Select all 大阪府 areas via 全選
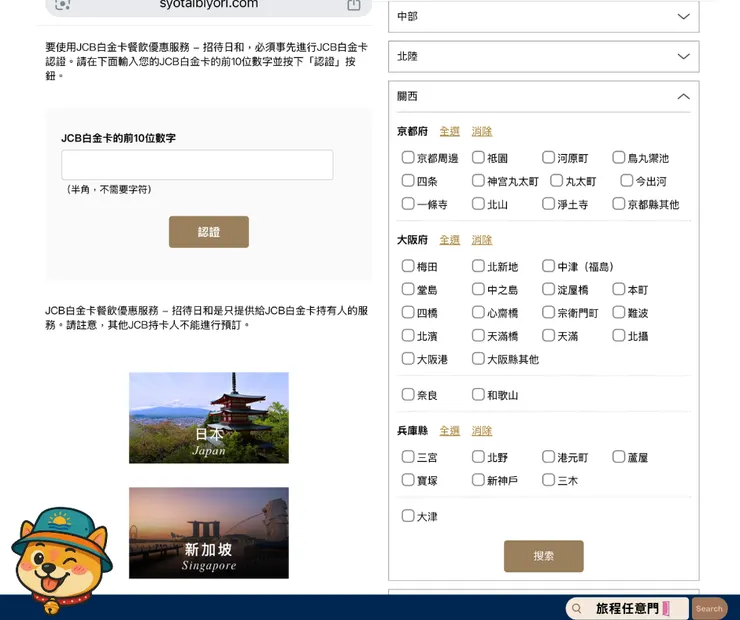Viewport: 740px width, 620px height. click(449, 240)
